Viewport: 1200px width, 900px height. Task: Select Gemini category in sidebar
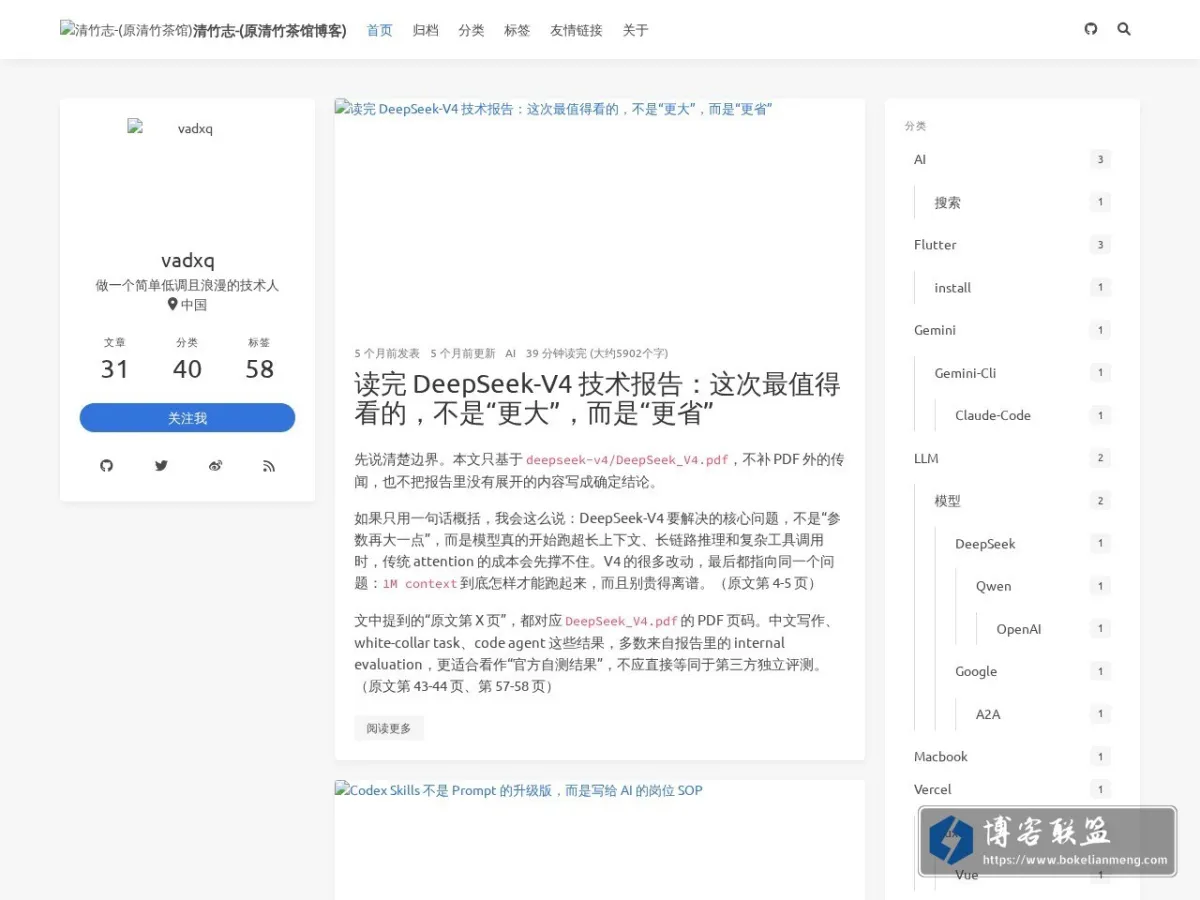pos(1012,330)
